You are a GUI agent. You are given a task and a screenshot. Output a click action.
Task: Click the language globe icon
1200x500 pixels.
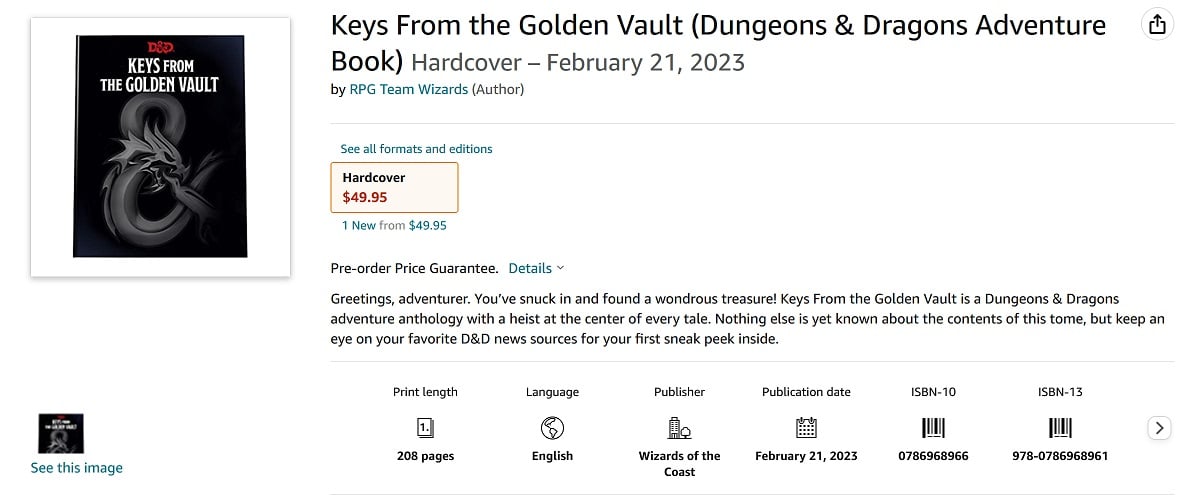pos(552,428)
